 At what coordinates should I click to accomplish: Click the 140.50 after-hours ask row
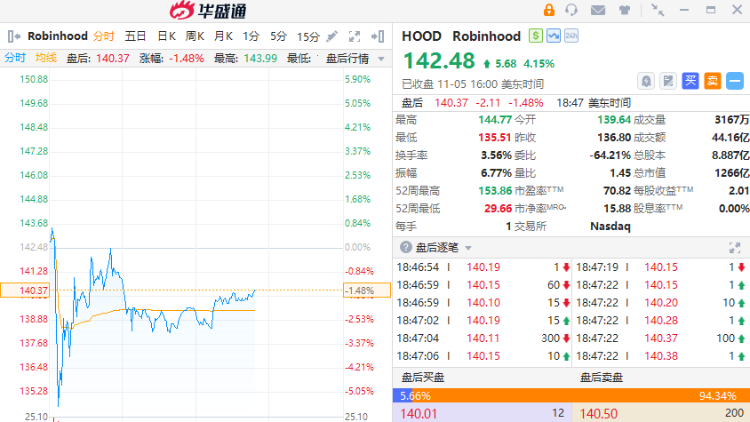(662, 413)
